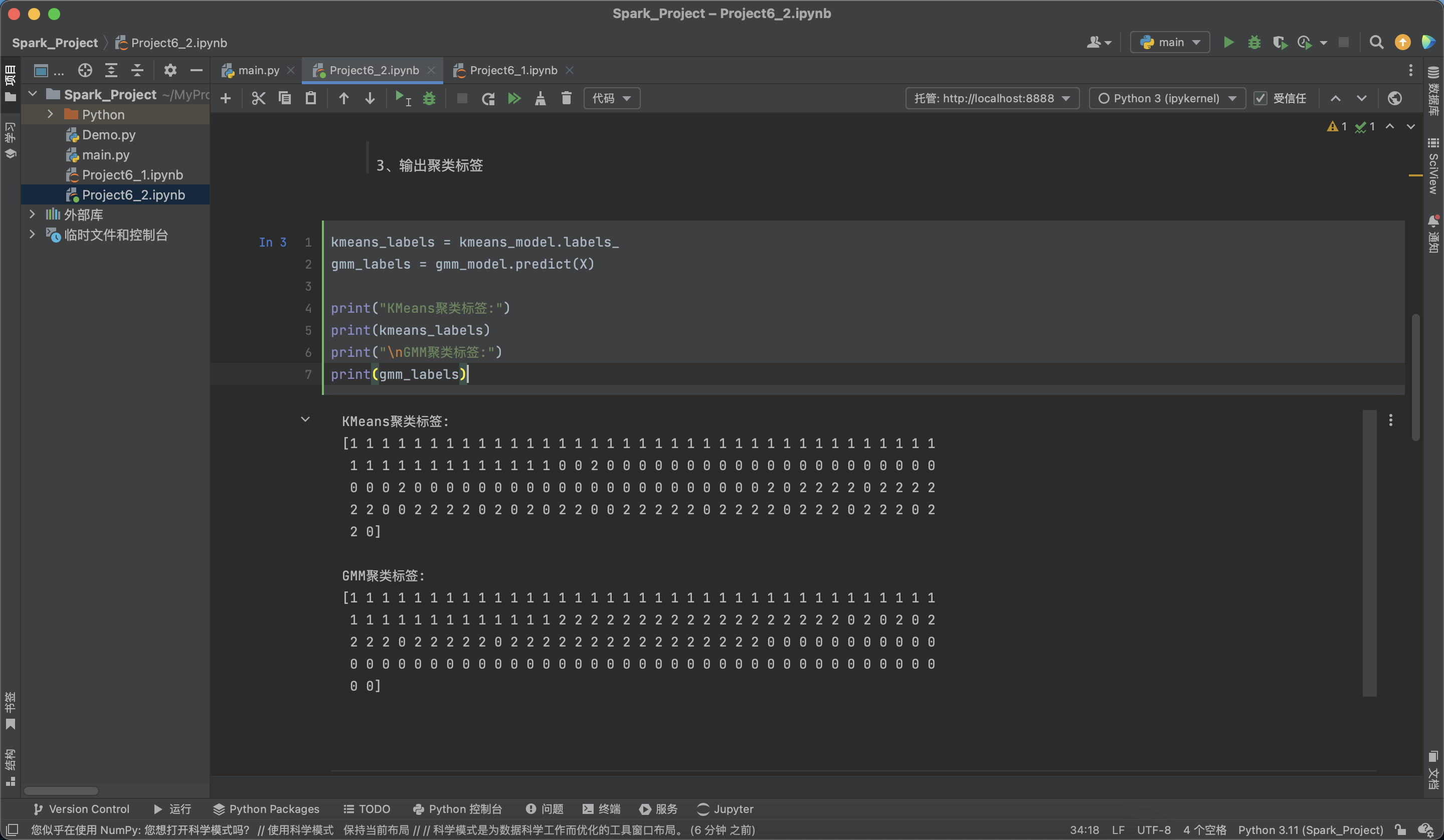1444x840 pixels.
Task: Expand 外部库 external libraries
Action: pos(33,215)
